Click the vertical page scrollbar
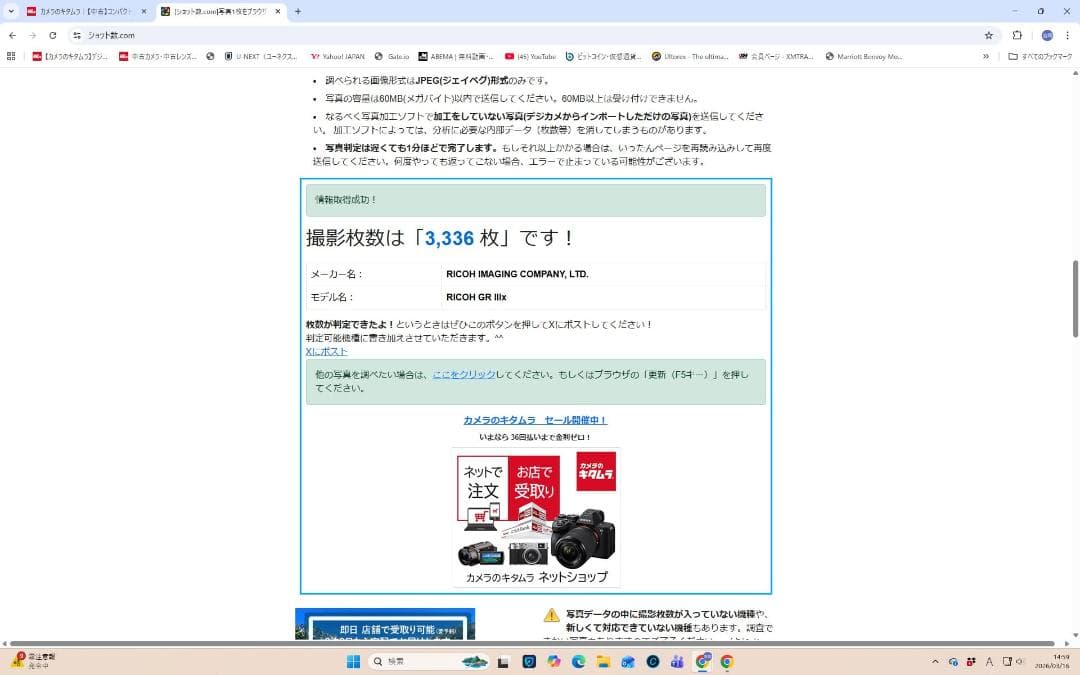 coord(1075,298)
